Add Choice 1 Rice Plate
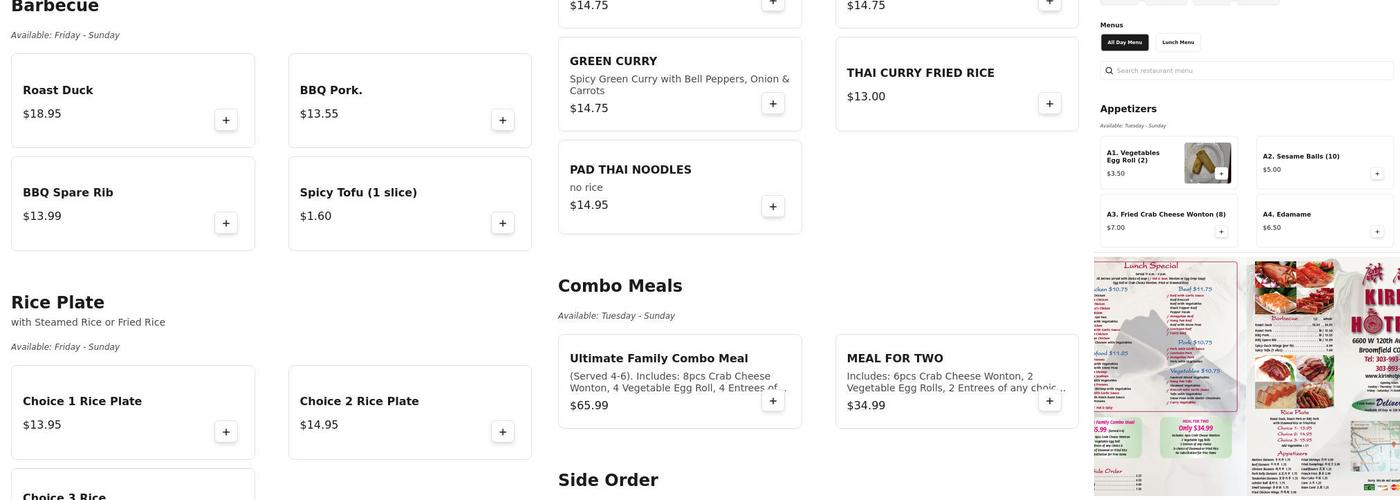Viewport: 1400px width, 500px height. click(x=226, y=432)
